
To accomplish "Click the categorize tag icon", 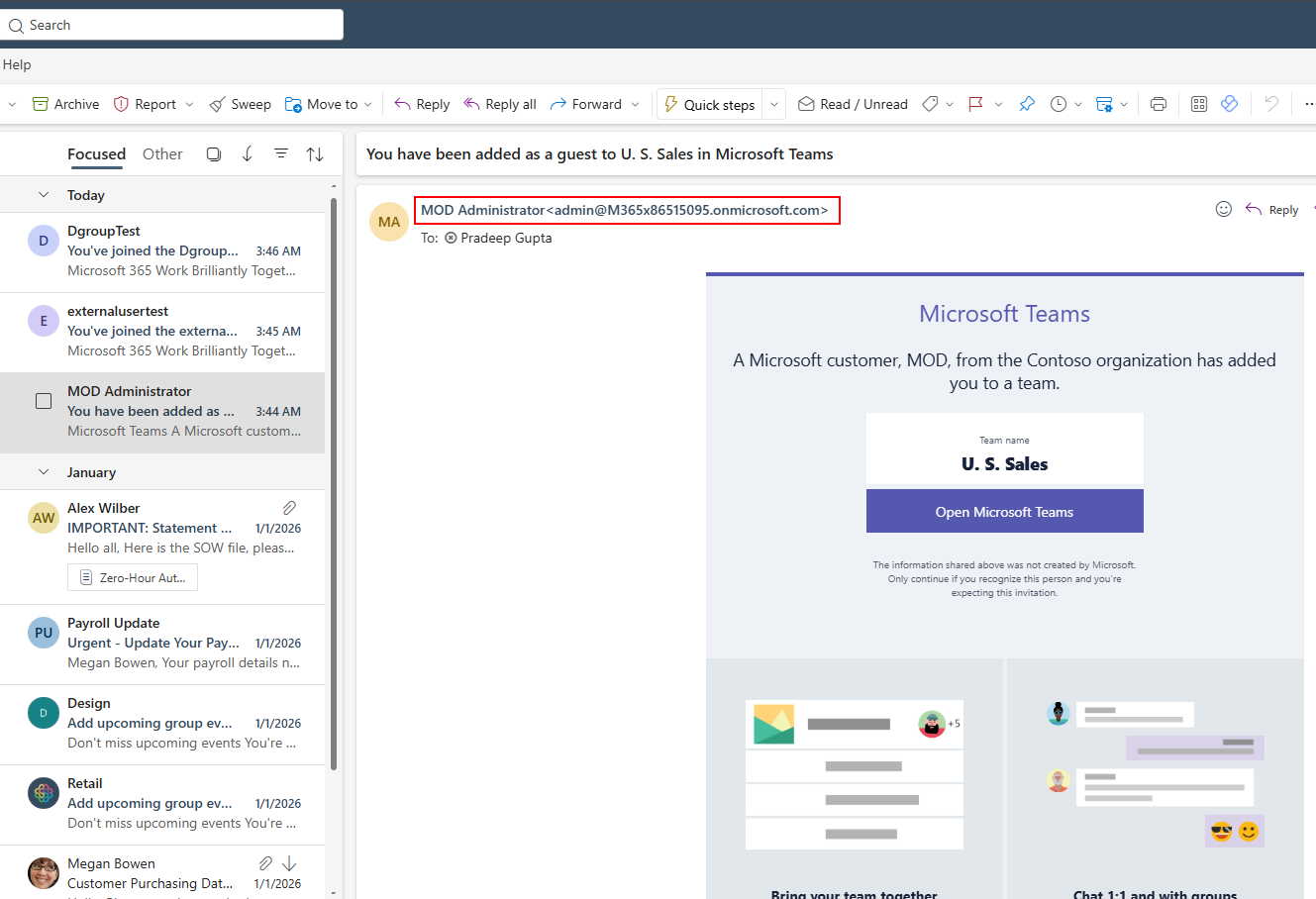I will coord(930,104).
